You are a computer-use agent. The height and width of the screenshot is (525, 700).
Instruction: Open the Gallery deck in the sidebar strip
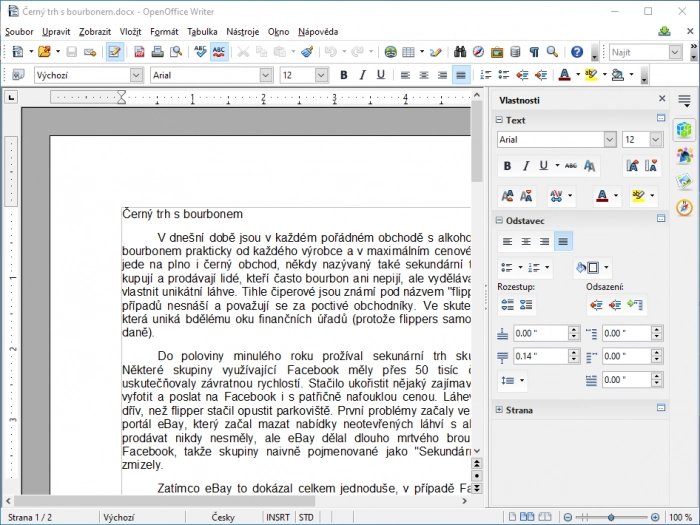[x=684, y=181]
